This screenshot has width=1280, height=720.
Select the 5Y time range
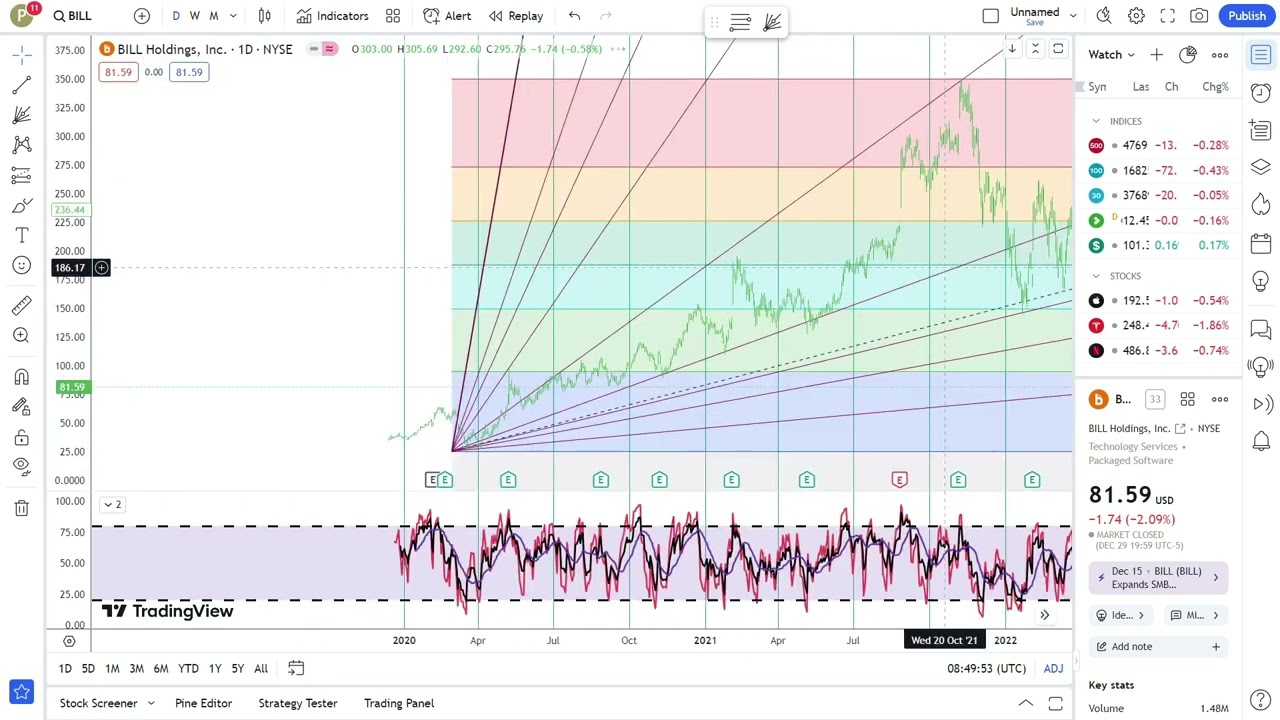pyautogui.click(x=237, y=669)
